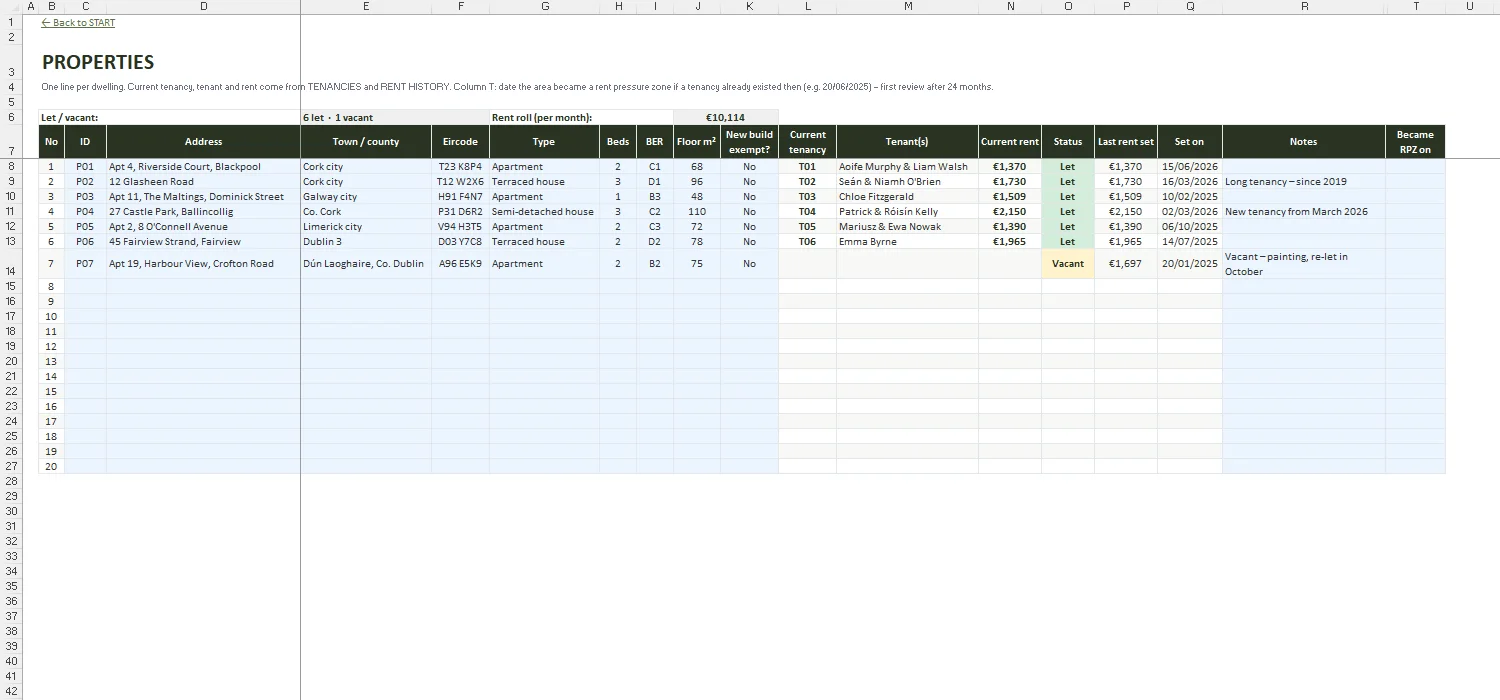Select row 30 header
Screen dimensions: 1500x700
(x=11, y=511)
